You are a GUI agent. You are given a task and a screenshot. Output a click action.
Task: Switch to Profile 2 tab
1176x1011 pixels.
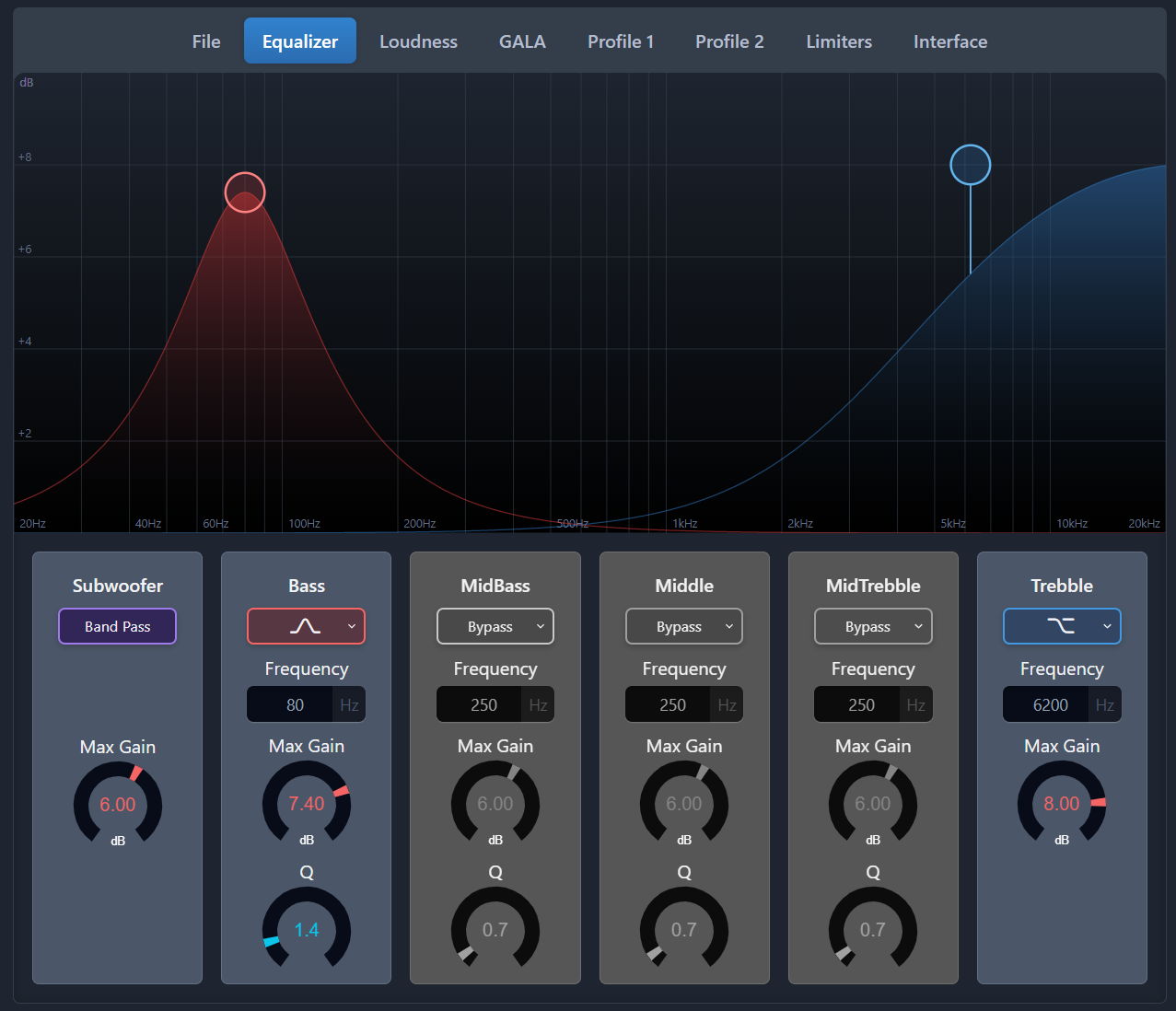[x=729, y=41]
